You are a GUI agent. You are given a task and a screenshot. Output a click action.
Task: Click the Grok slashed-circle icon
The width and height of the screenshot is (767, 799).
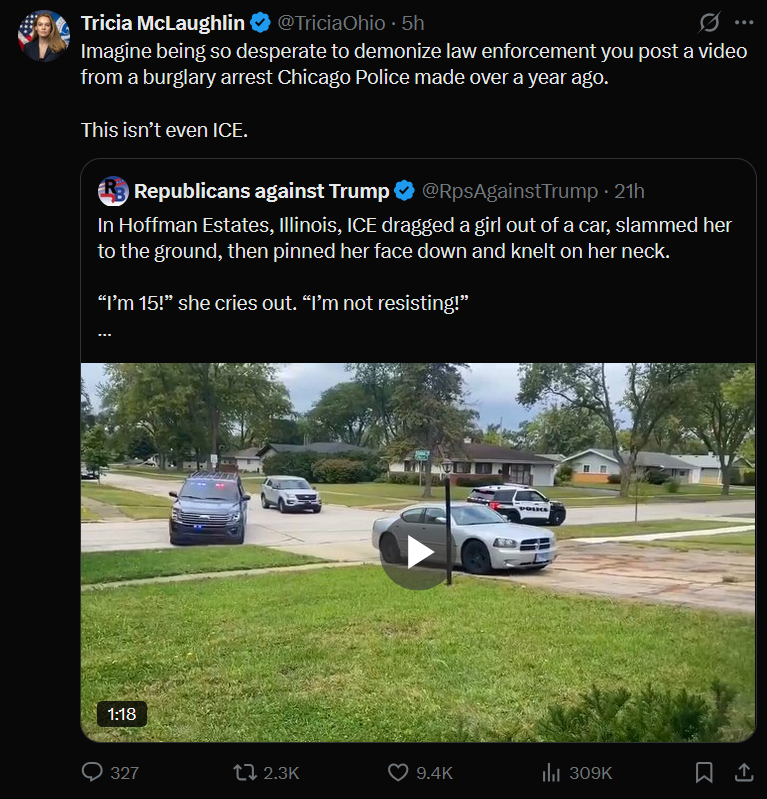click(x=709, y=22)
